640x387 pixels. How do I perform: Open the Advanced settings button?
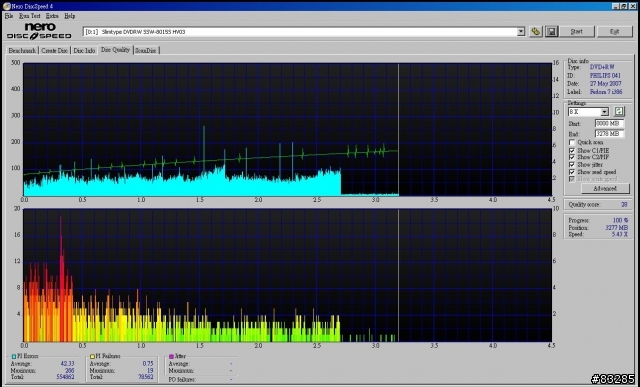tap(605, 189)
